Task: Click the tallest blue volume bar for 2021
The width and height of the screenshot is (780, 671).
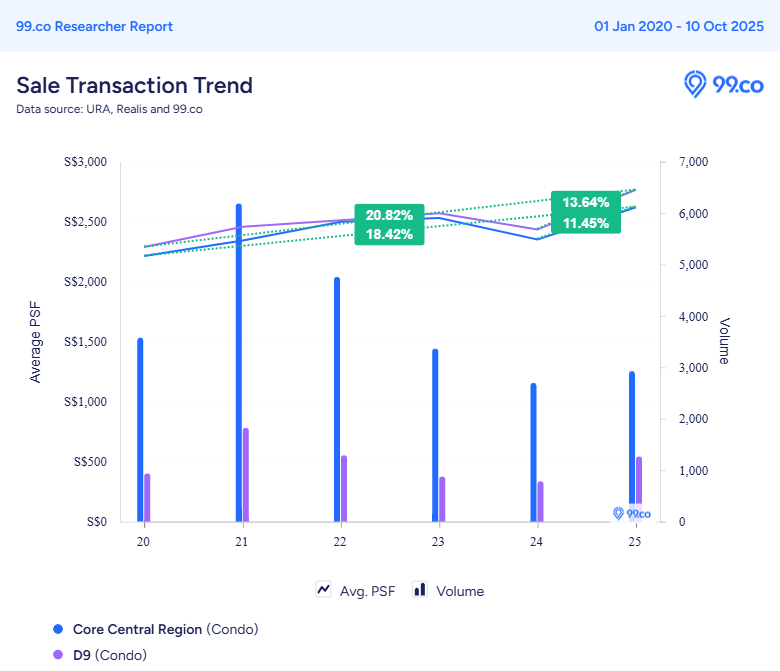Action: pos(239,360)
